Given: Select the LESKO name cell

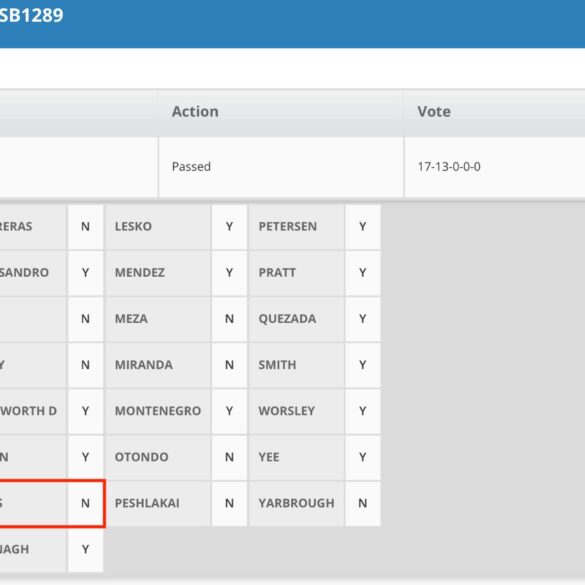Looking at the screenshot, I should 158,227.
